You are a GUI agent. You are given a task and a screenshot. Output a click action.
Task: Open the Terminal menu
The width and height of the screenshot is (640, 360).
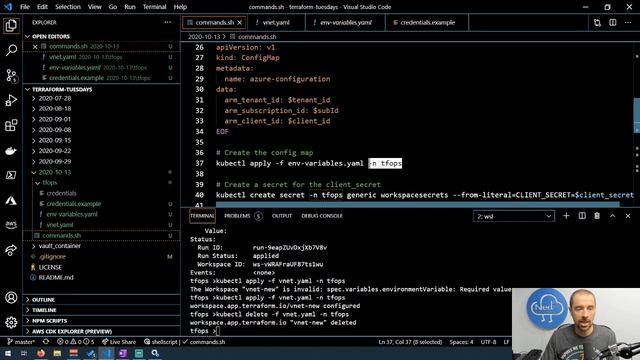154,7
